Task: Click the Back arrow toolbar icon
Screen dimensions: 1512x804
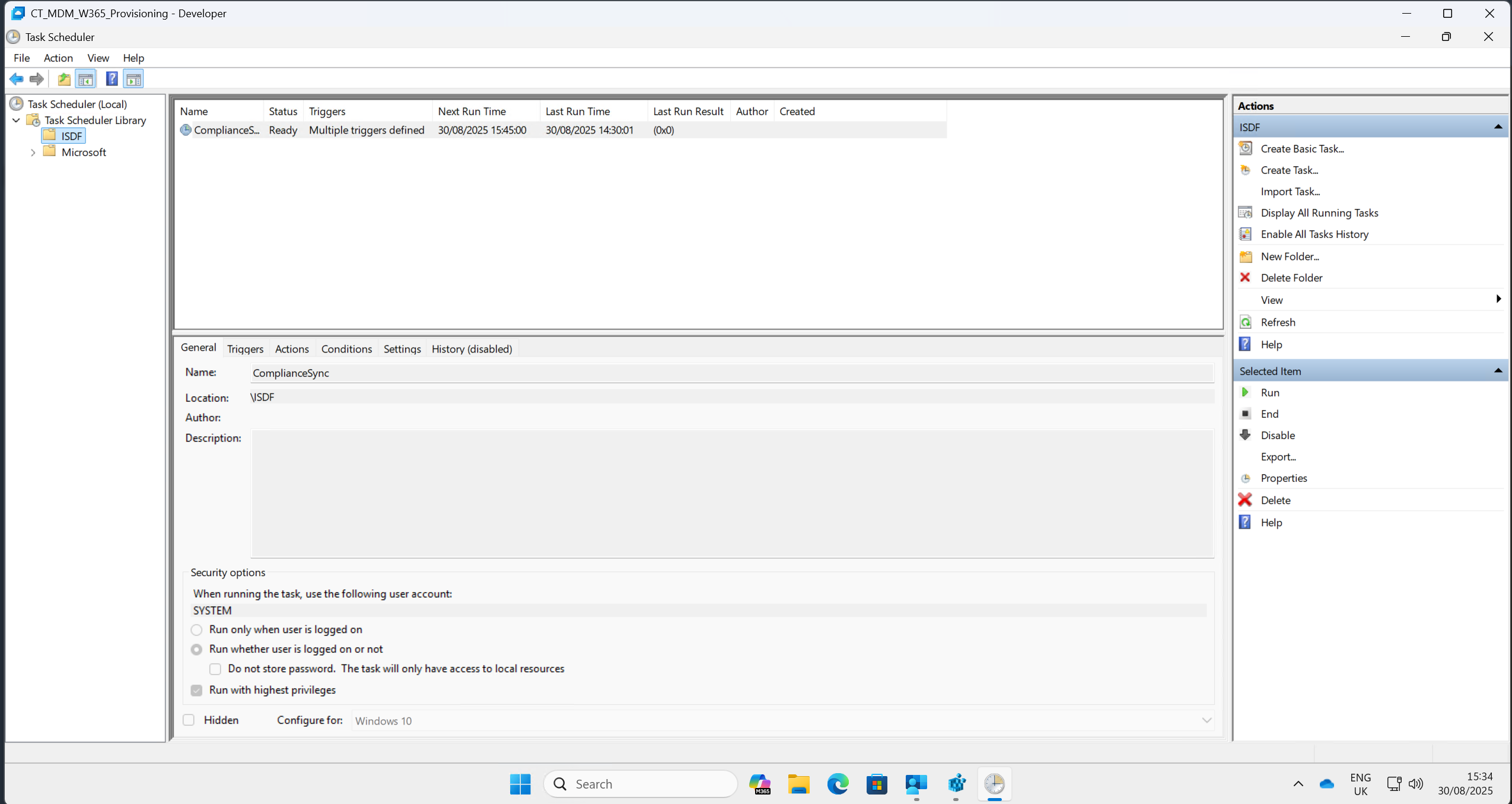Action: click(17, 79)
